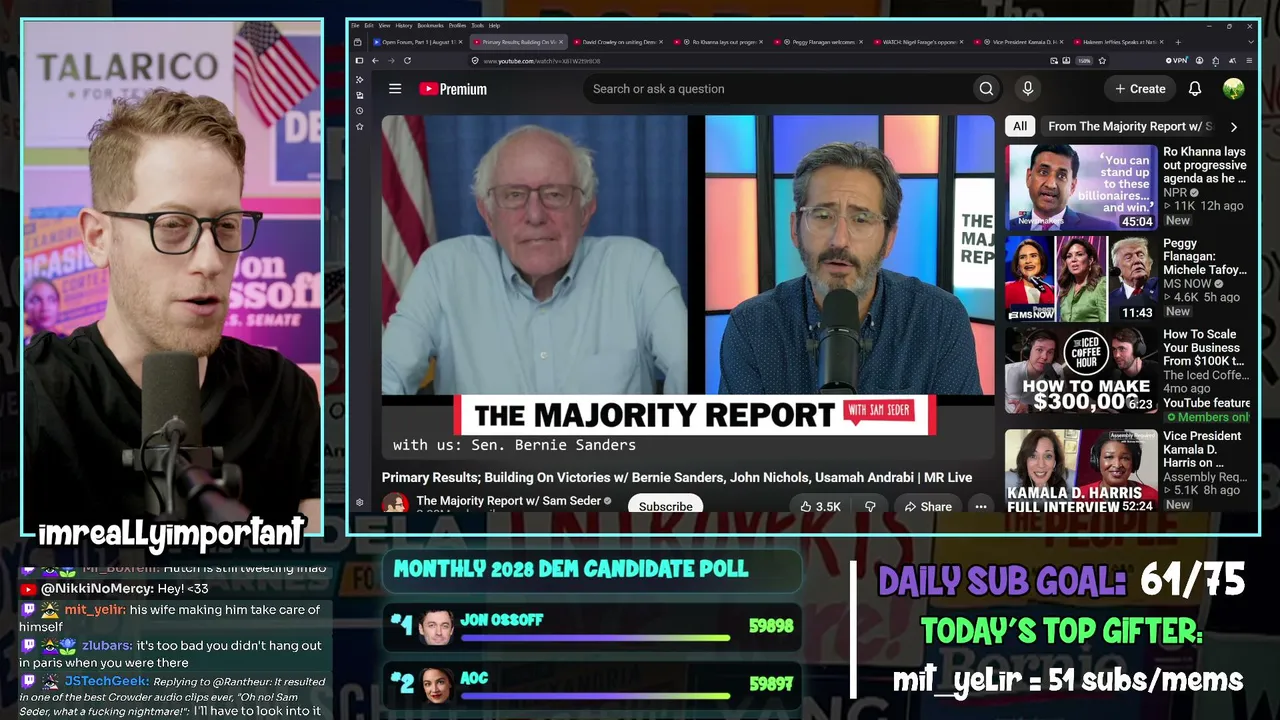Close the Open Forum, Part 1 tab

[x=461, y=42]
